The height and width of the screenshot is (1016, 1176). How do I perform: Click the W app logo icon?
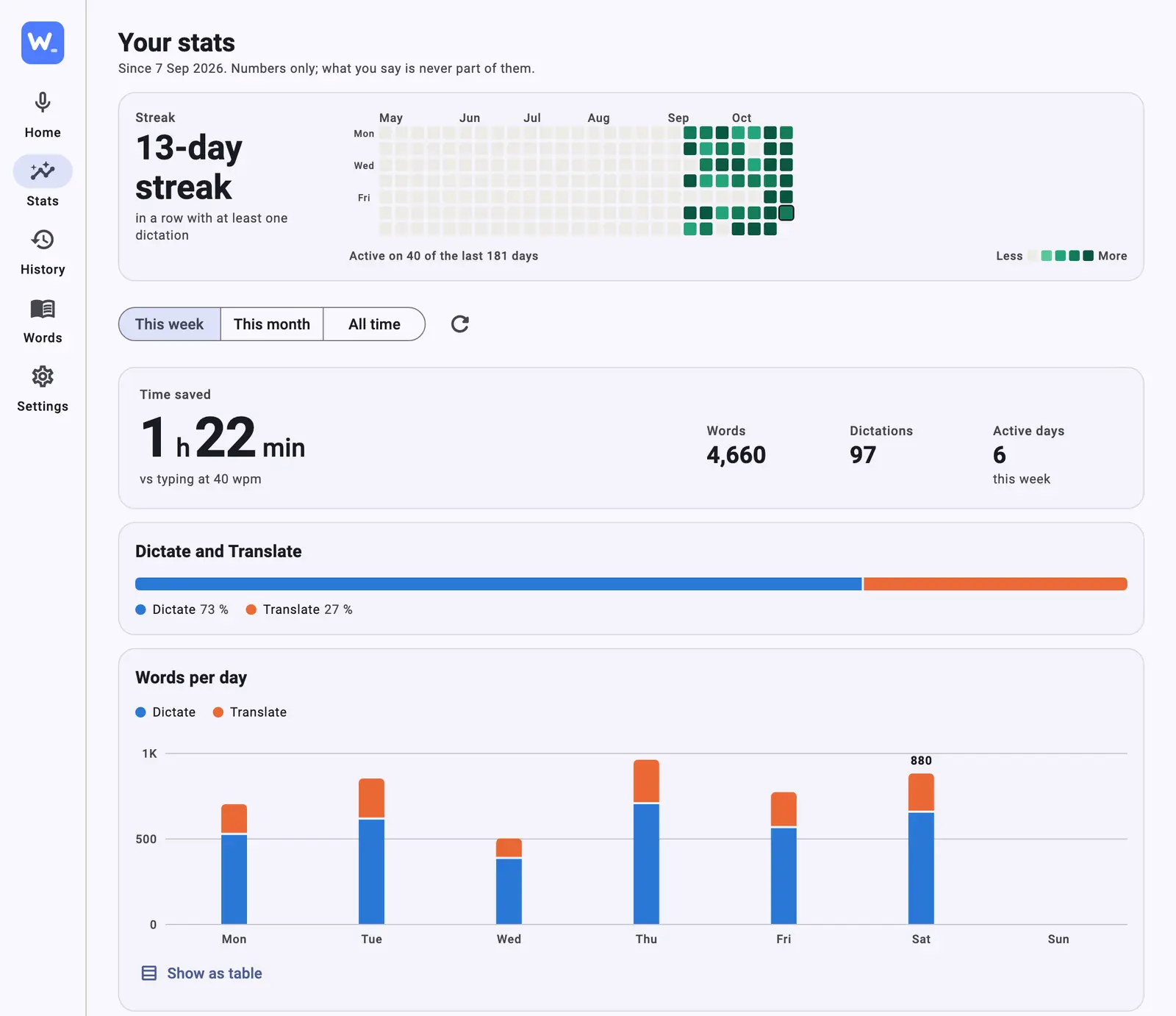point(43,43)
